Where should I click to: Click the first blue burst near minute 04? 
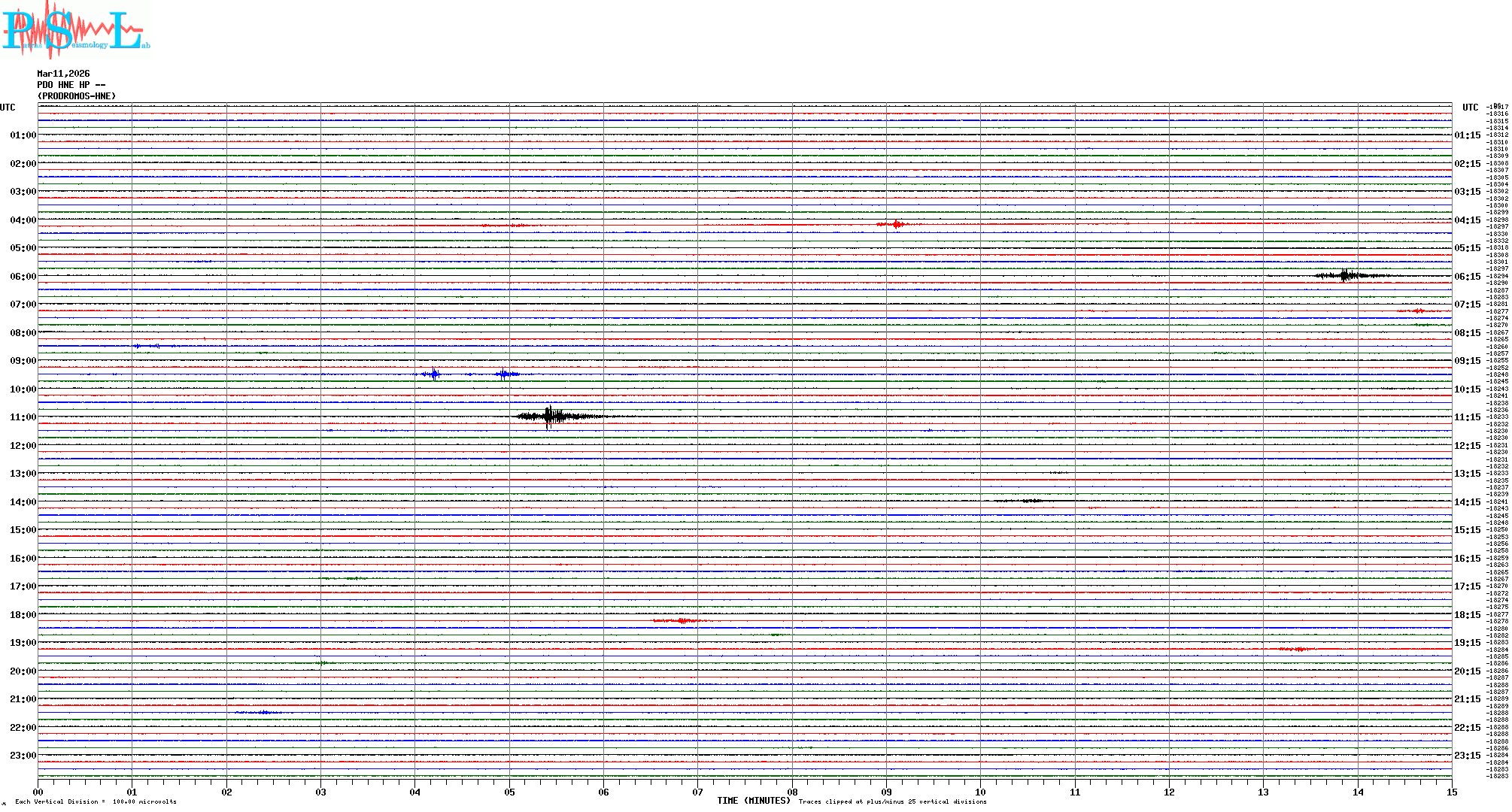433,374
